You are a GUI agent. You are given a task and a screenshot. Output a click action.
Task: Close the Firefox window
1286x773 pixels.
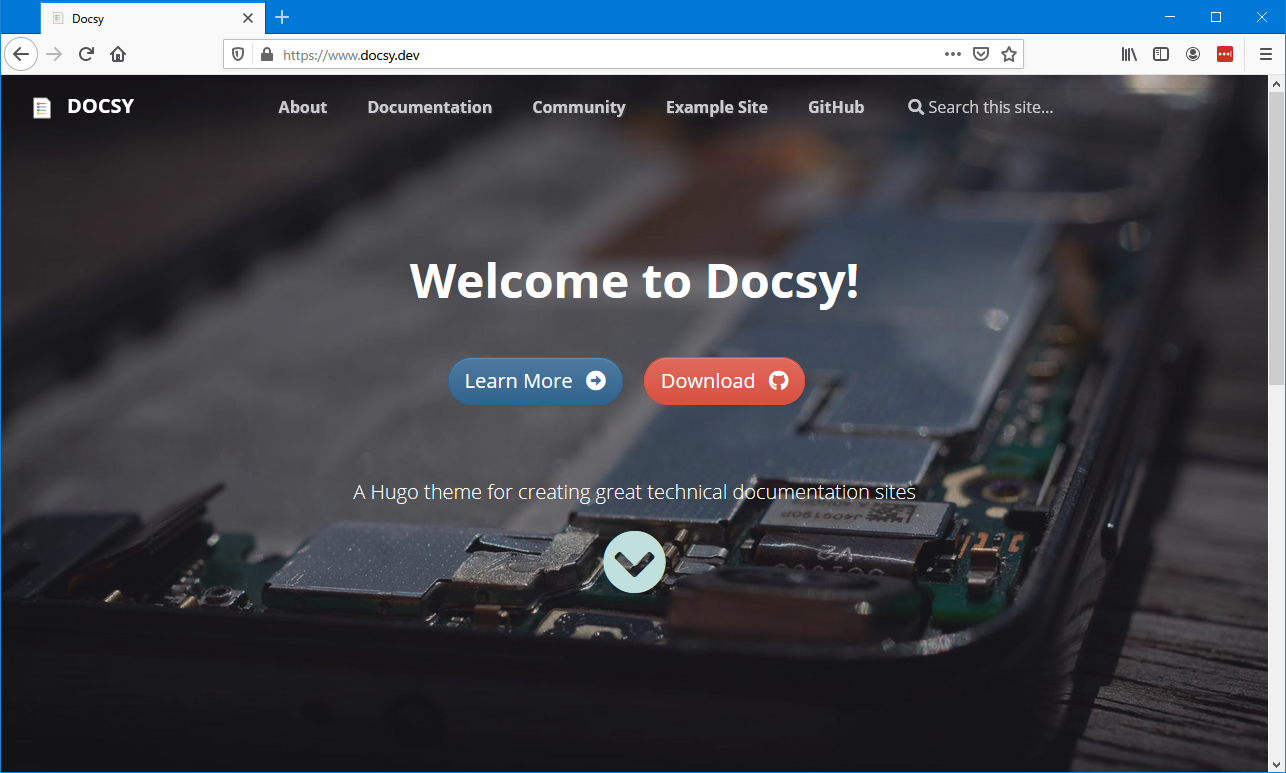pyautogui.click(x=1262, y=17)
